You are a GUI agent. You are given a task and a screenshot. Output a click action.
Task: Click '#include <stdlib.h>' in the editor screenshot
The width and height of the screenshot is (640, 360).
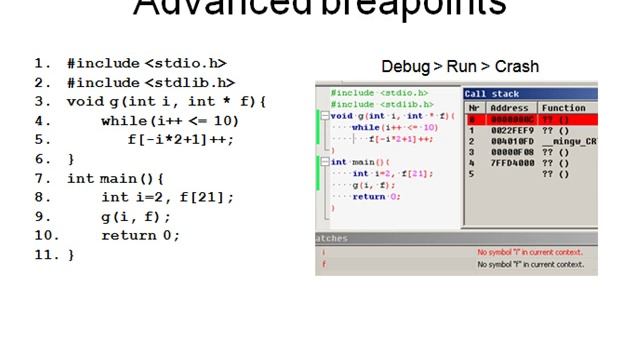tap(382, 104)
